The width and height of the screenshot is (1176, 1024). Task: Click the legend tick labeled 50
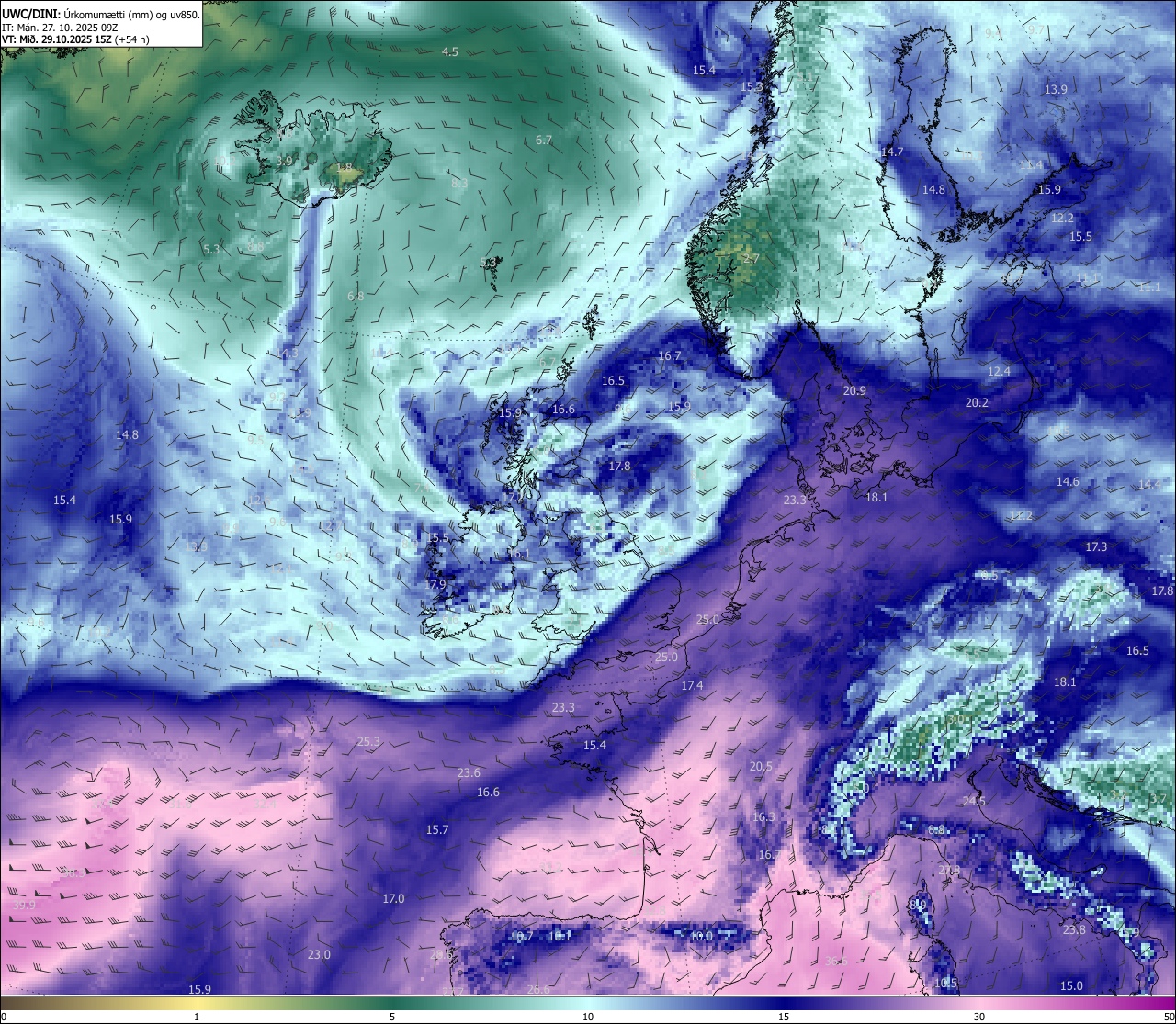click(1169, 1017)
